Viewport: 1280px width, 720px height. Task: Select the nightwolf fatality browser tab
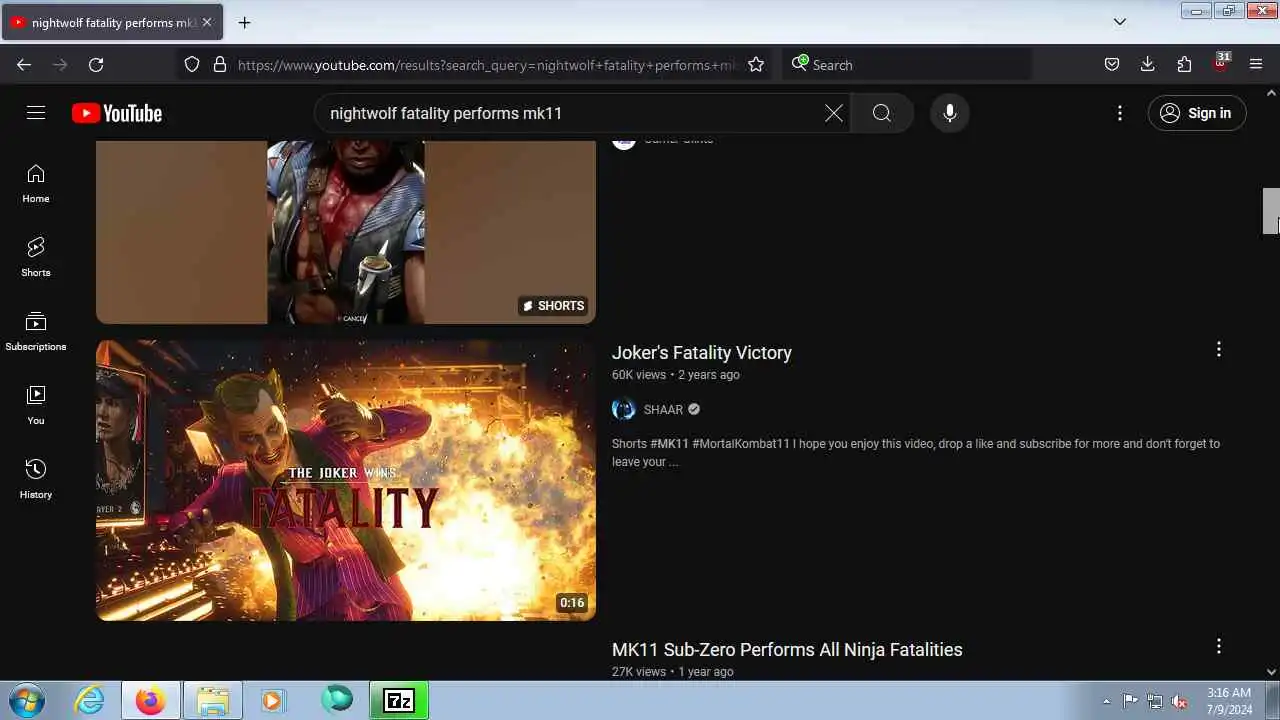(112, 22)
